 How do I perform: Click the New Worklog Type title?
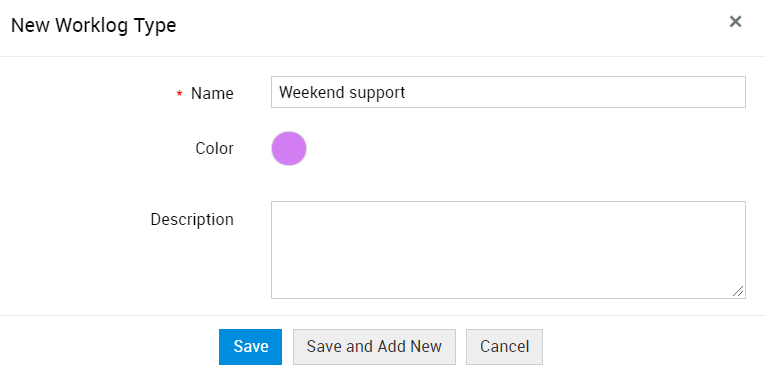pyautogui.click(x=93, y=25)
